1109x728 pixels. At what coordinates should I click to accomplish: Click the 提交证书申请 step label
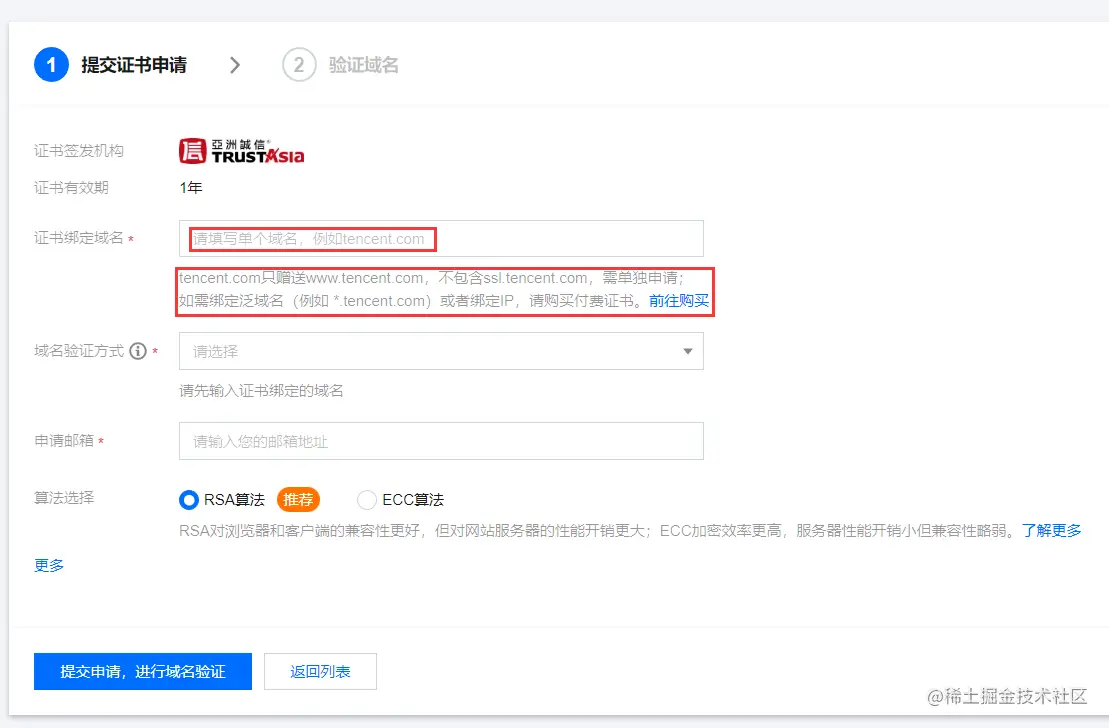click(134, 65)
